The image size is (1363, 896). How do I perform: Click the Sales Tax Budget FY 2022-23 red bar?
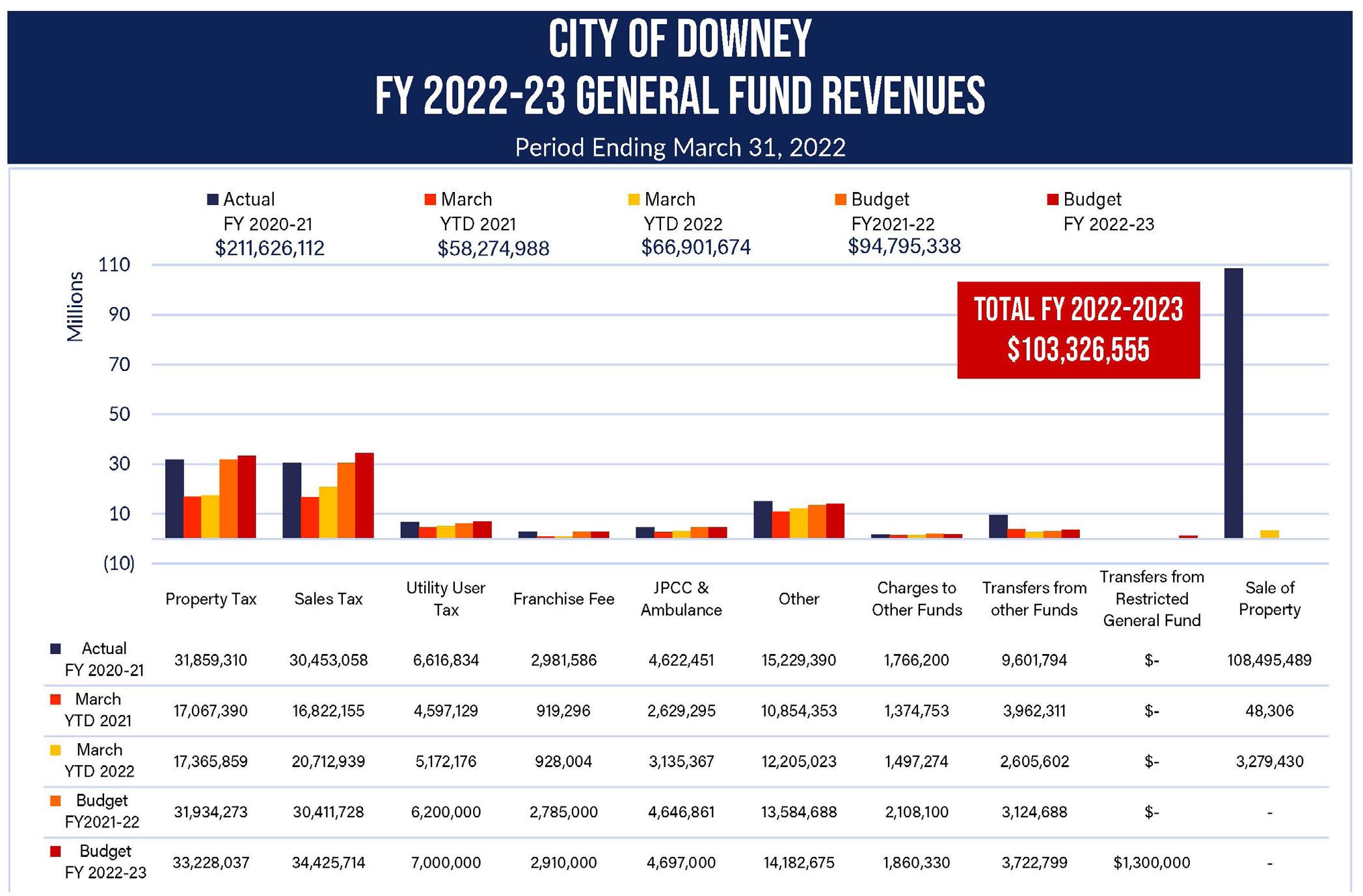coord(364,496)
